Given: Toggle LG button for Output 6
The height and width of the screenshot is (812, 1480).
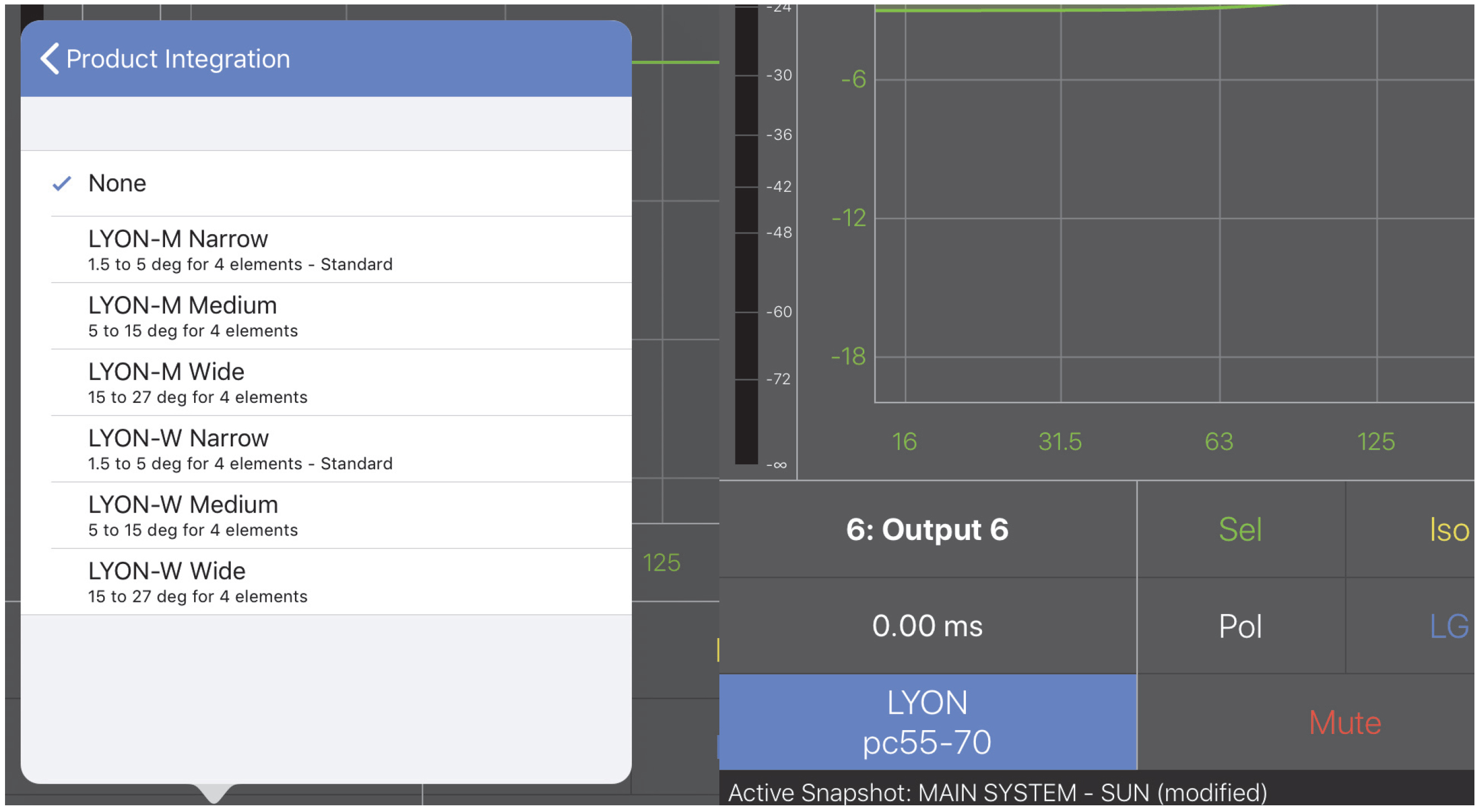Looking at the screenshot, I should [x=1411, y=626].
